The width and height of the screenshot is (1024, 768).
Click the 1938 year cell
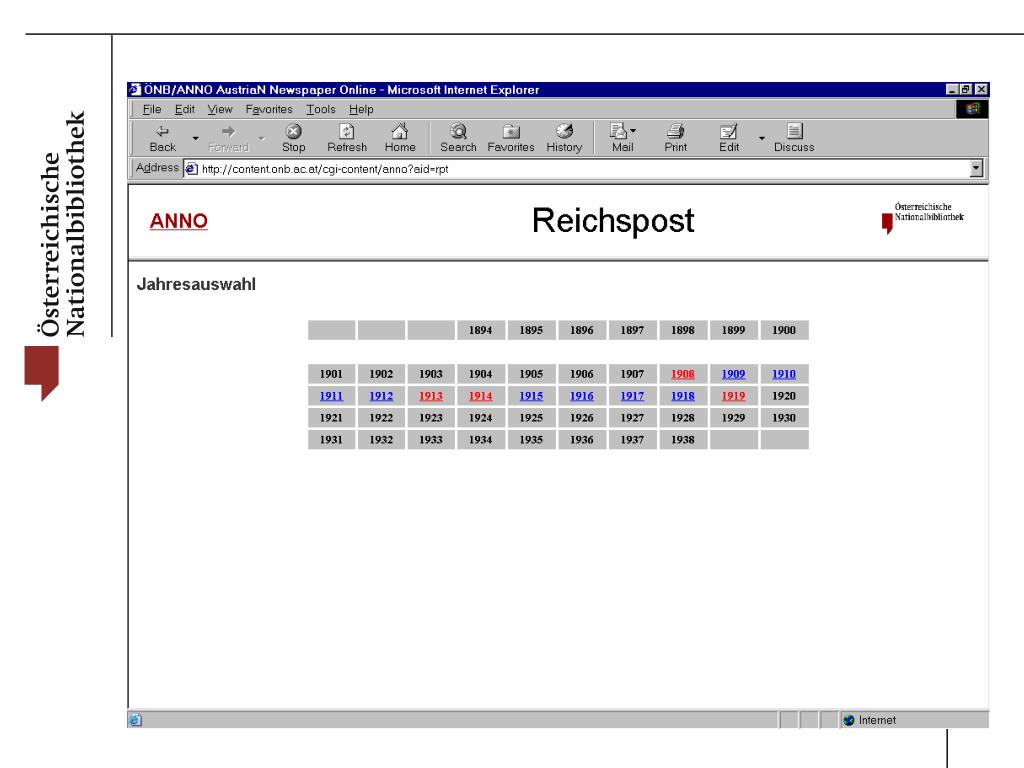click(x=682, y=440)
